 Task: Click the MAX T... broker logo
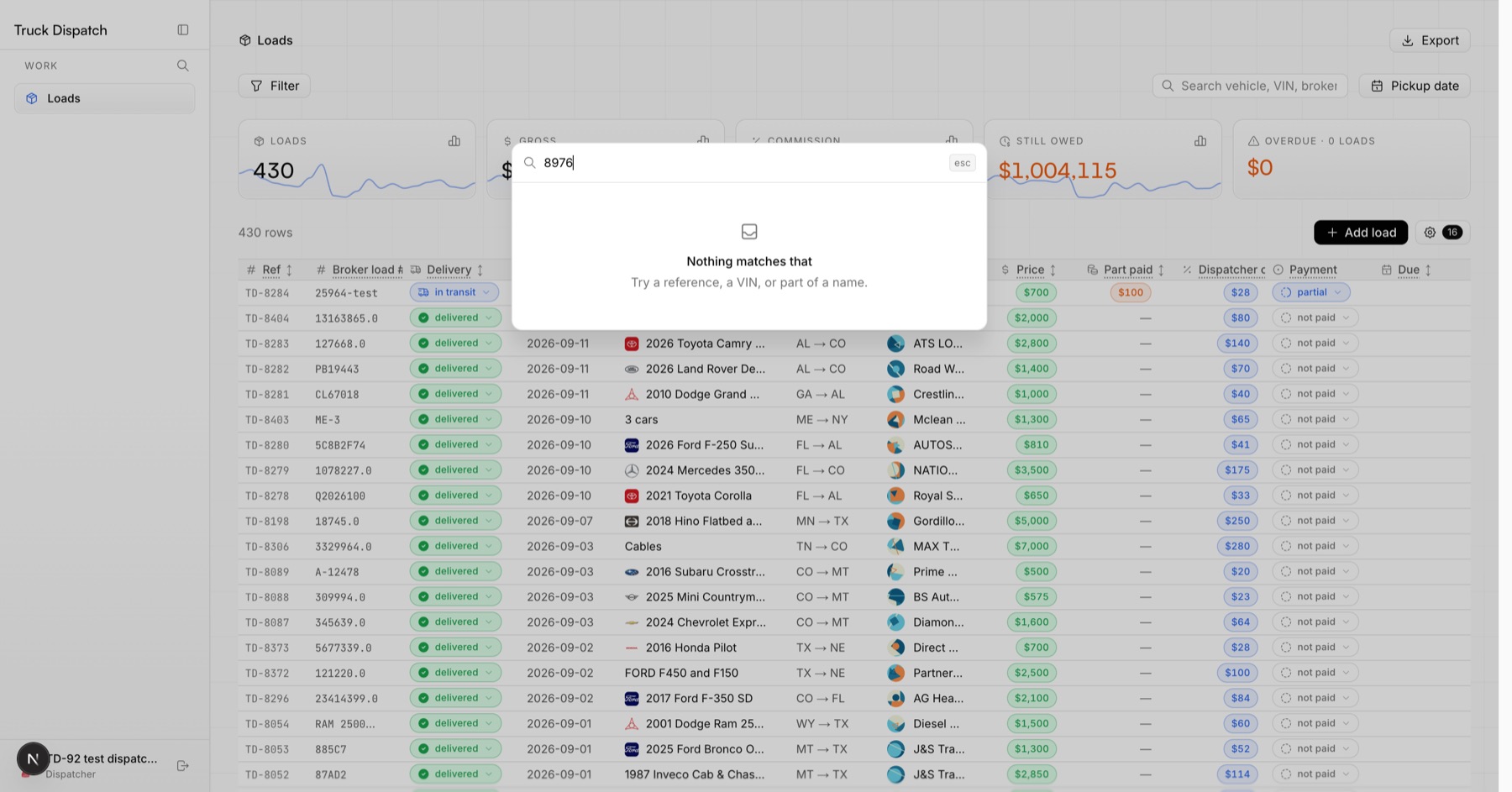tap(896, 546)
